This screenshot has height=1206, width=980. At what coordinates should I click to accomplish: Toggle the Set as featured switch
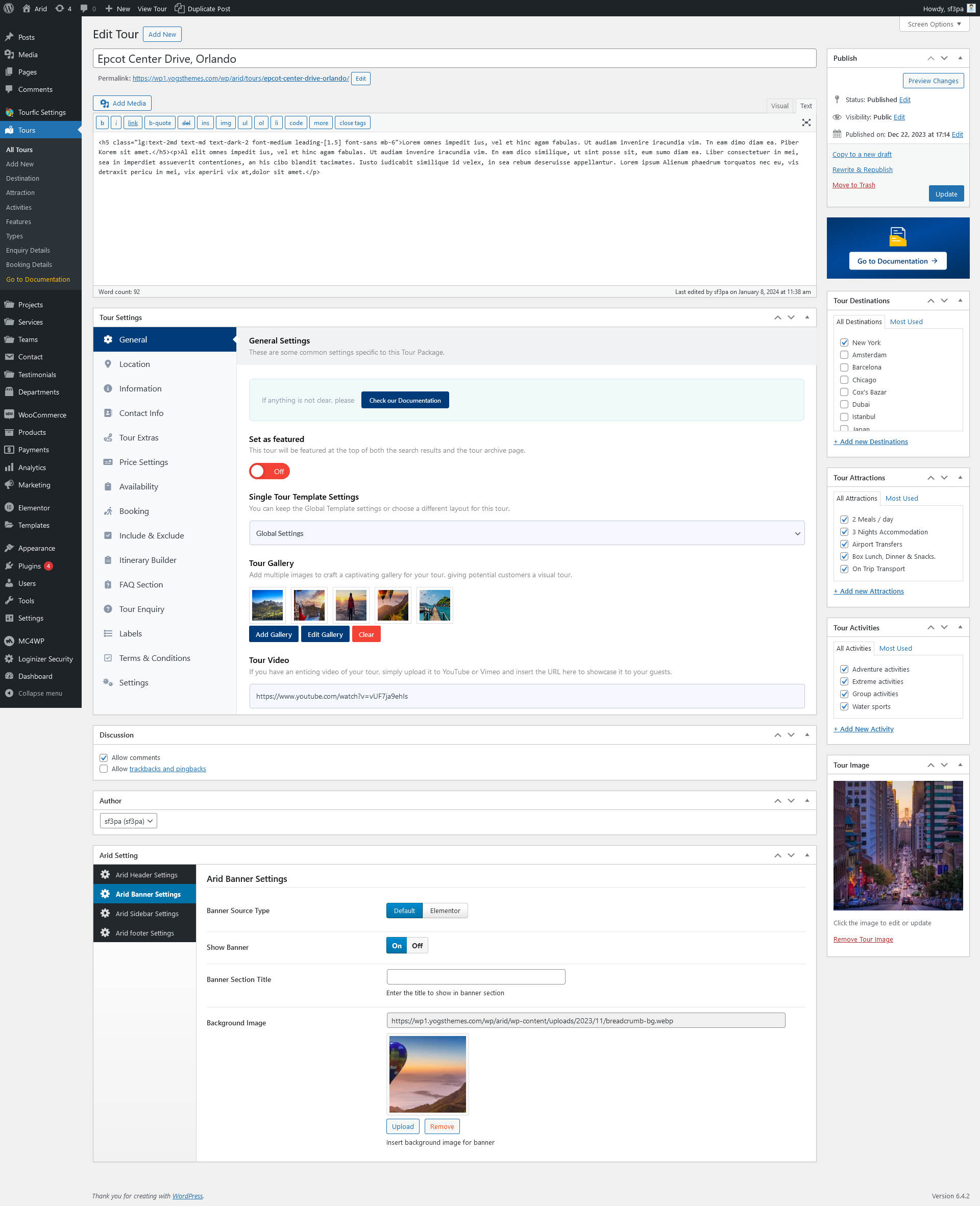pyautogui.click(x=269, y=471)
